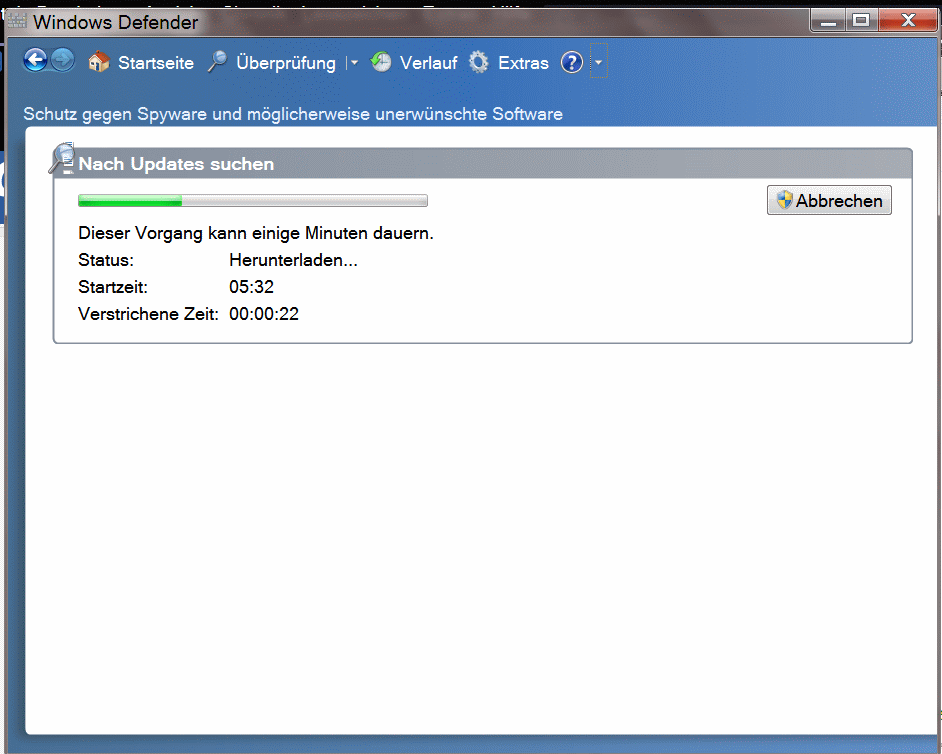Expand the help options dropdown arrow

(x=598, y=62)
